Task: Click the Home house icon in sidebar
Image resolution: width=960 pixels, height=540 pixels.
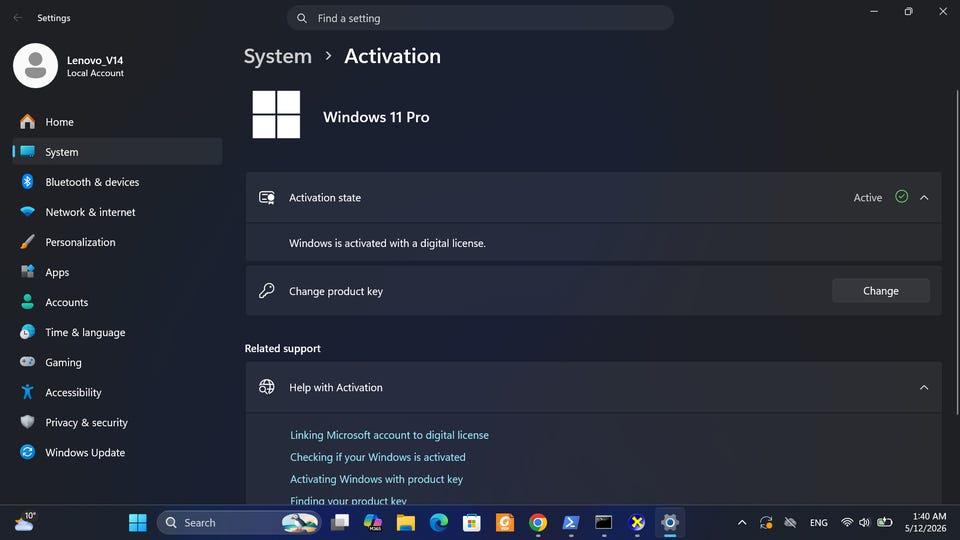Action: [x=28, y=121]
